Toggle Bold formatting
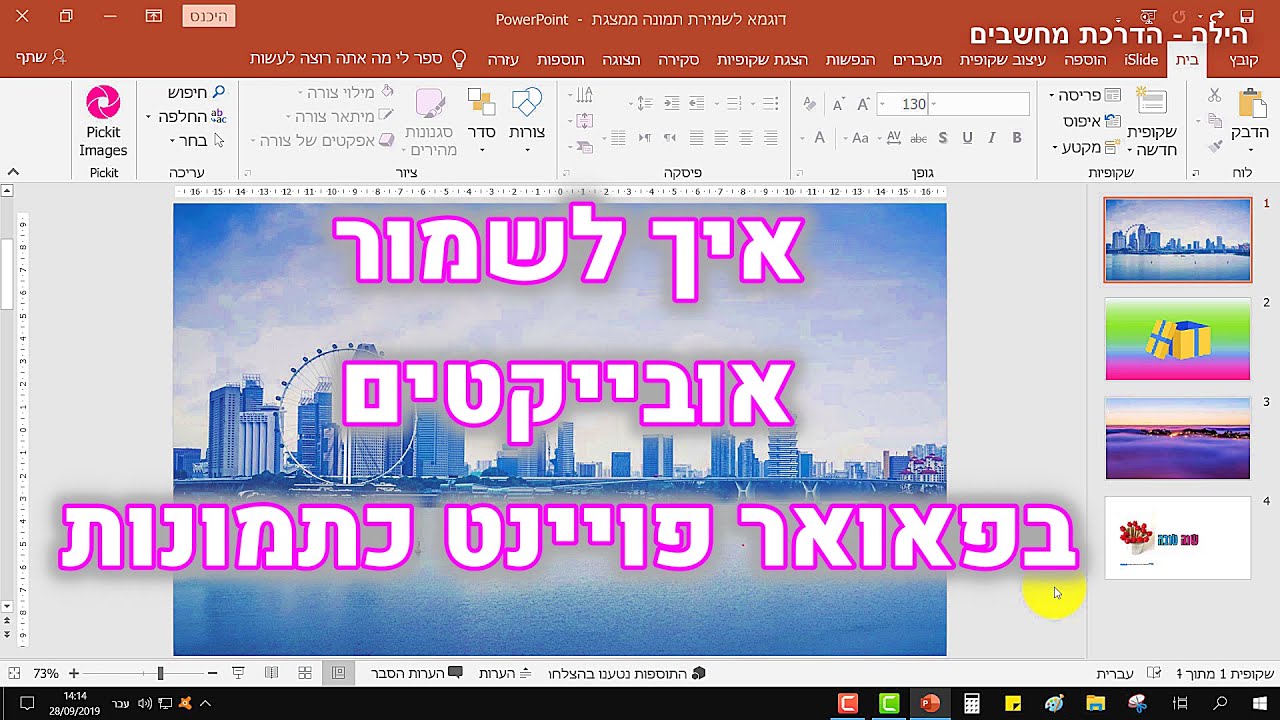 coord(1017,138)
